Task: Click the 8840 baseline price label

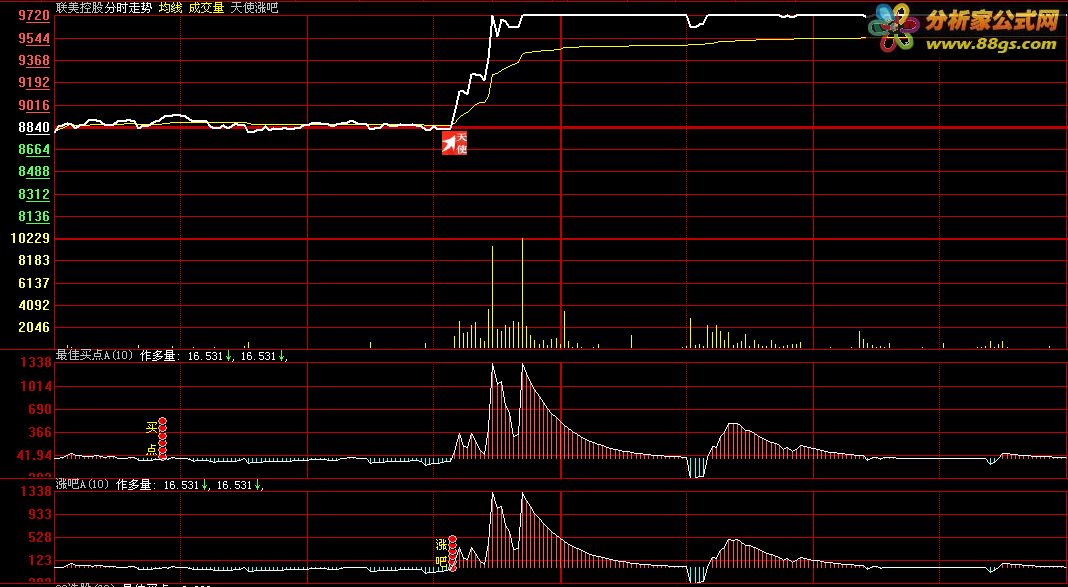Action: [33, 127]
